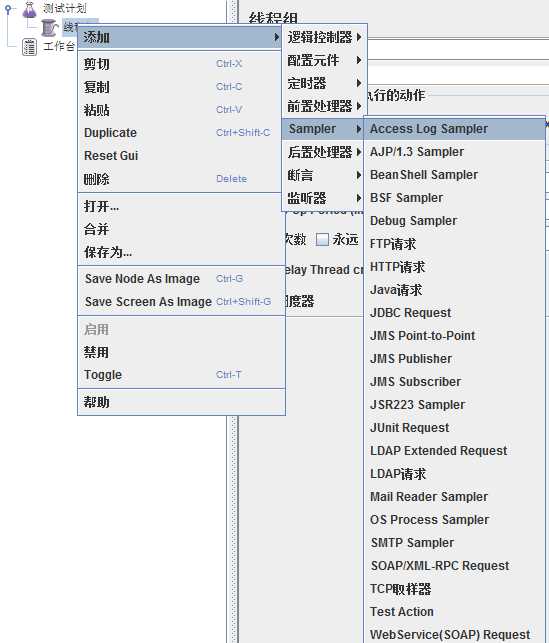This screenshot has height=643, width=549.
Task: Open the 添加 submenu
Action: coord(181,37)
